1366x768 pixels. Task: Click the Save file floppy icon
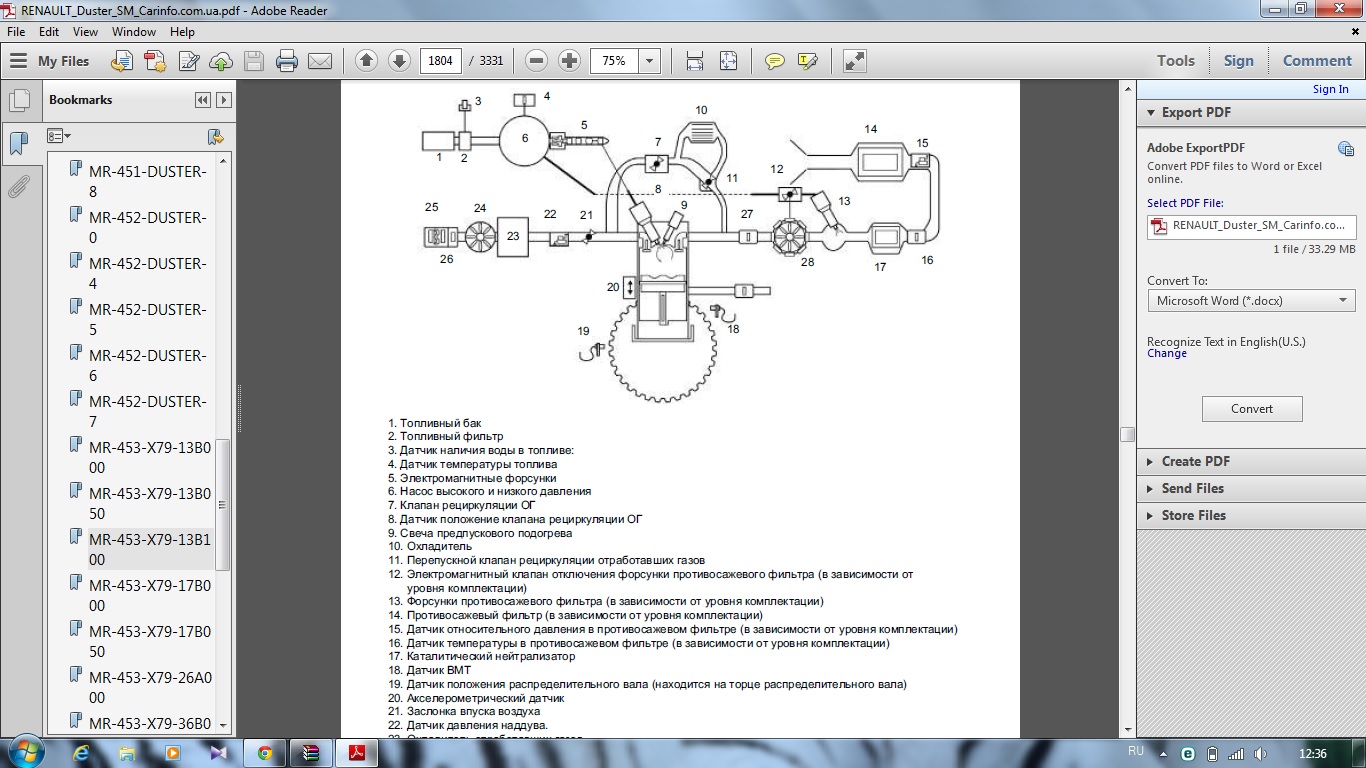click(254, 61)
